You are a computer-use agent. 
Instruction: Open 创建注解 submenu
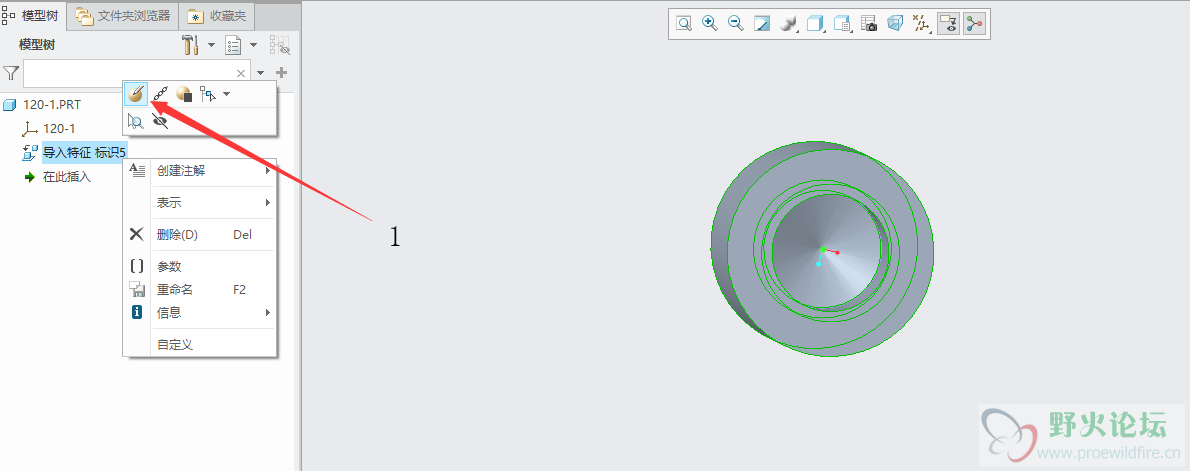click(x=200, y=171)
